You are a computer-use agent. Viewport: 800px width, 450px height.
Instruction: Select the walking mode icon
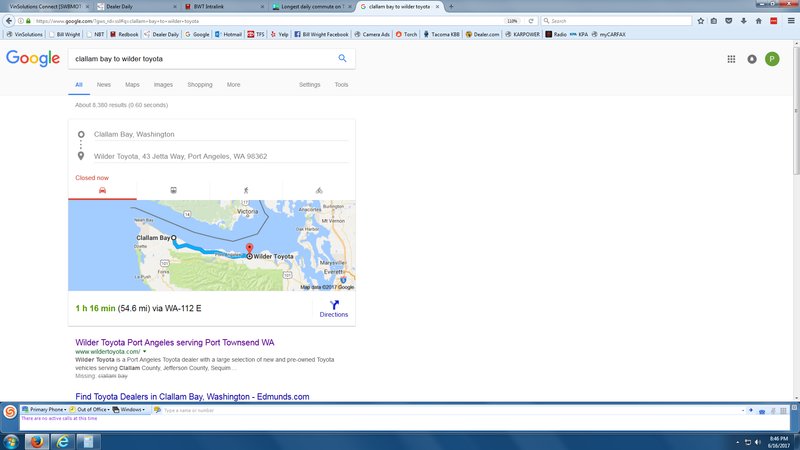[x=246, y=190]
